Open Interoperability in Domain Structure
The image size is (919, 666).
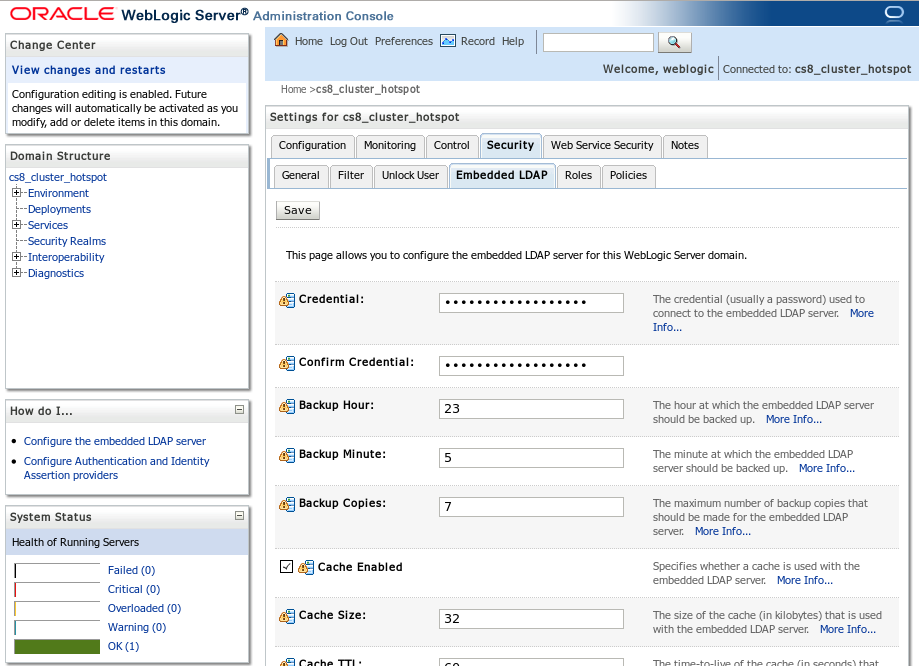(66, 257)
